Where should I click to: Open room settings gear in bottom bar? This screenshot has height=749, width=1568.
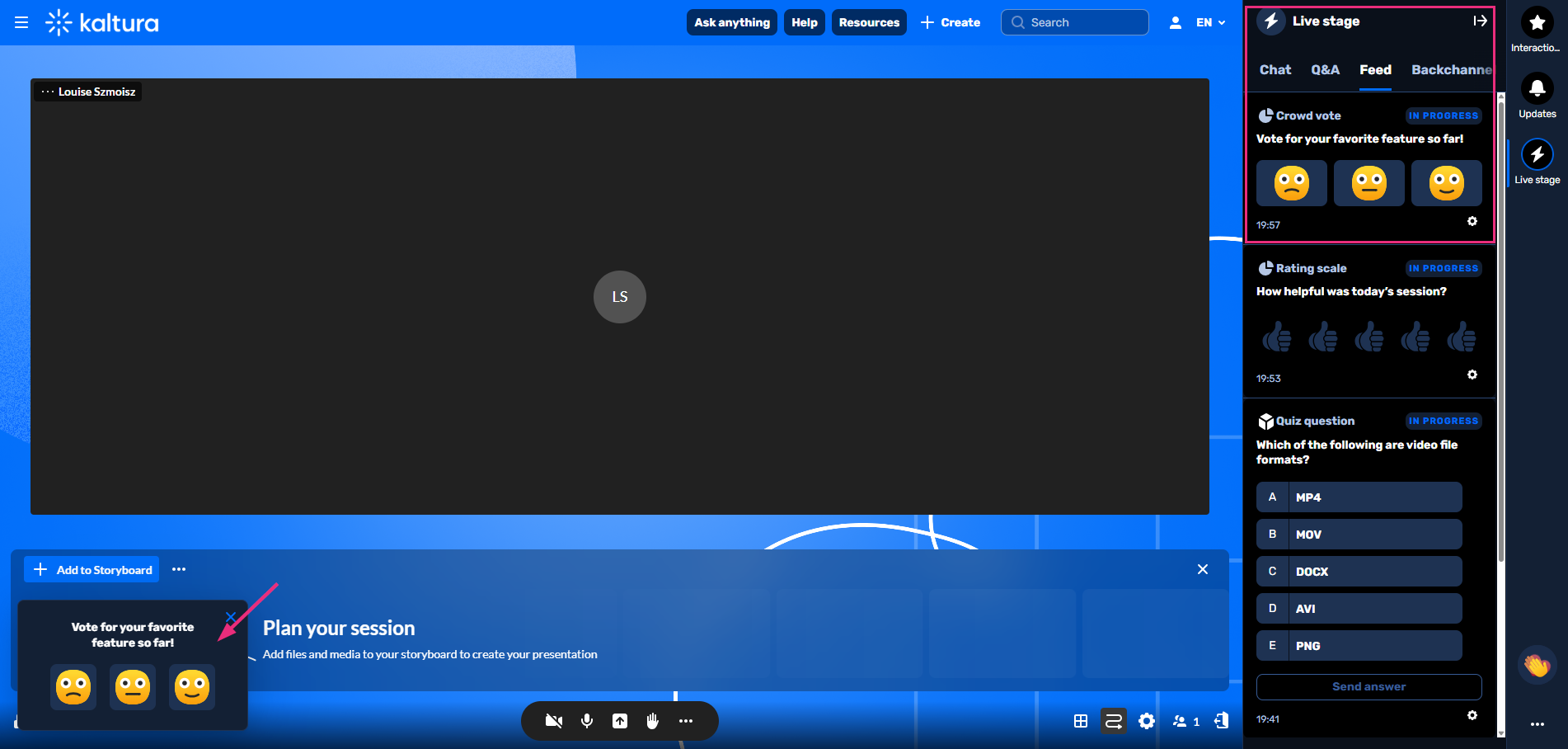point(1147,721)
